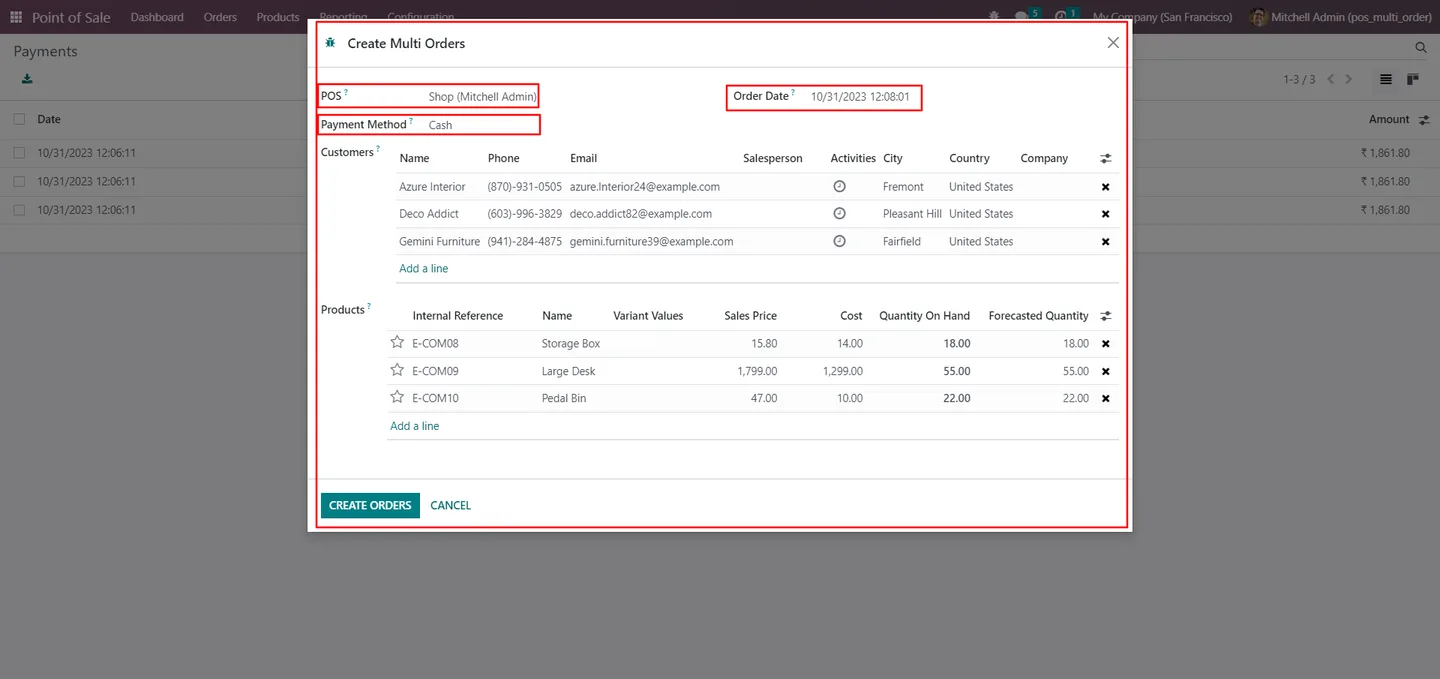The height and width of the screenshot is (679, 1440).
Task: Remove the Deco Addict customer row
Action: click(1105, 214)
